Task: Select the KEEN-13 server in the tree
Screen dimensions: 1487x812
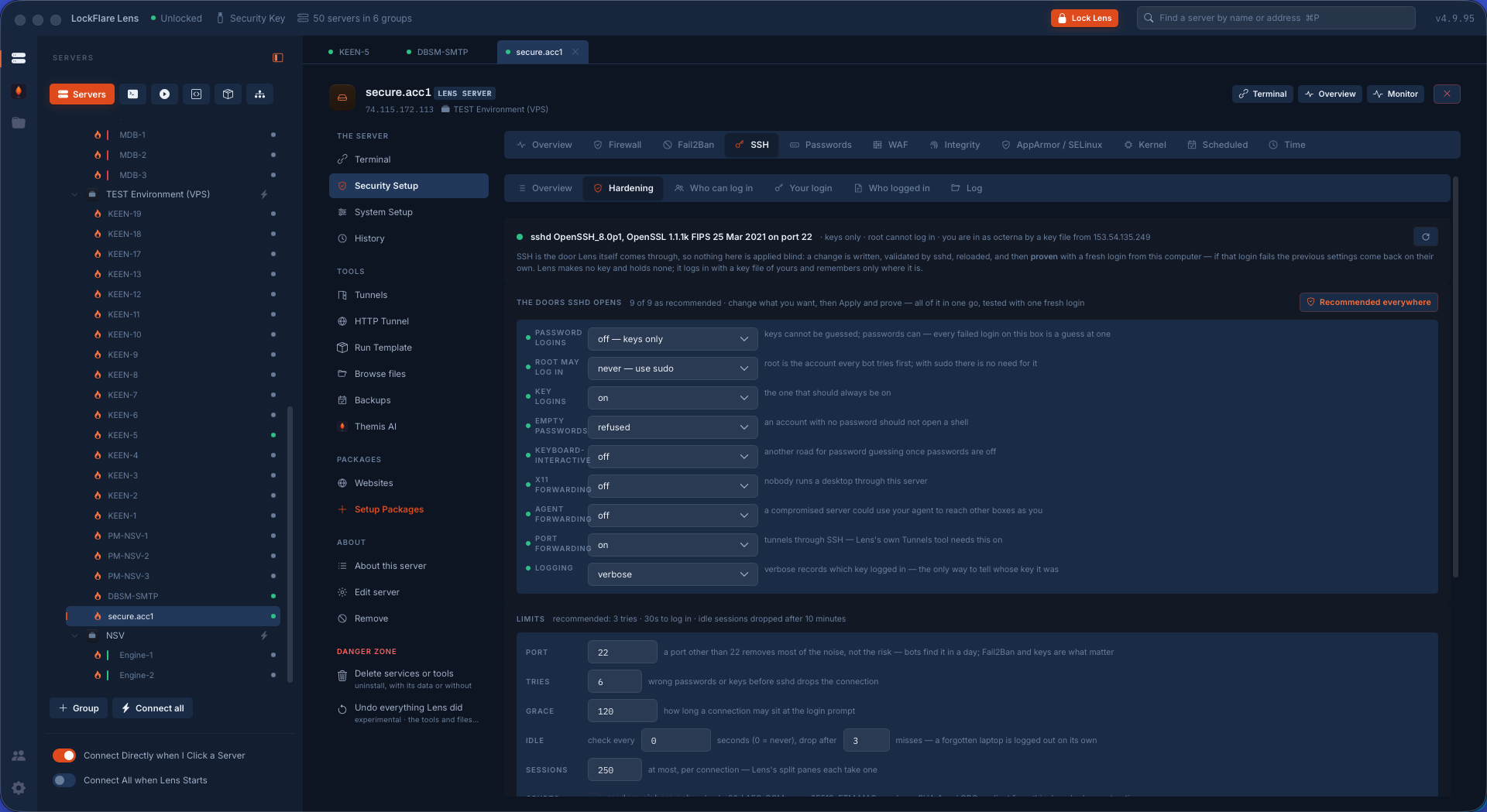Action: coord(173,274)
